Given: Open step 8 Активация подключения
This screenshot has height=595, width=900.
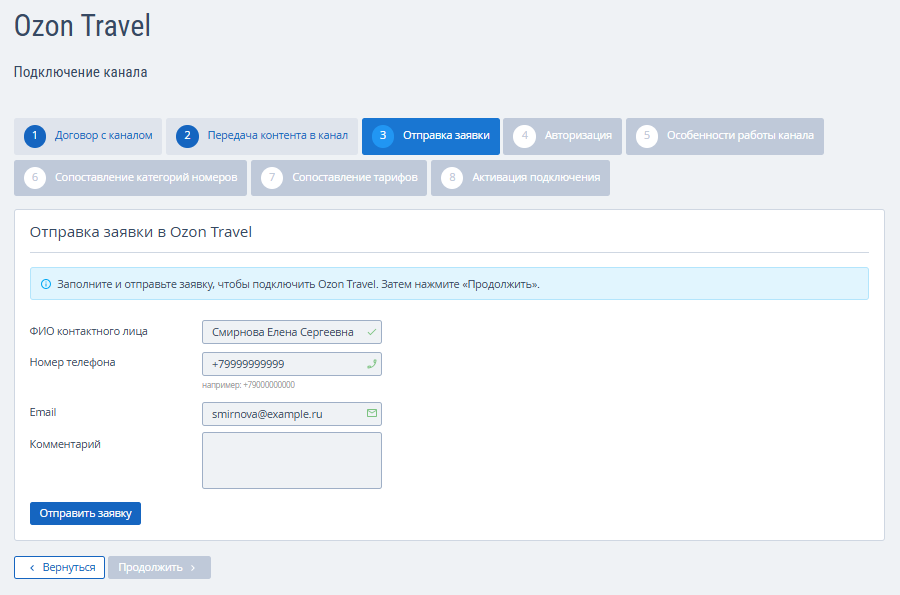Looking at the screenshot, I should click(x=520, y=178).
